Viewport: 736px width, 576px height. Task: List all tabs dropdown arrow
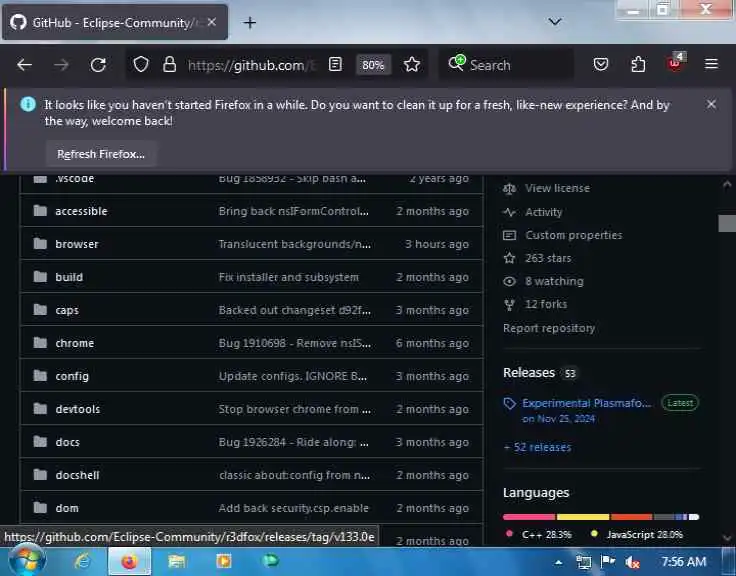click(555, 22)
